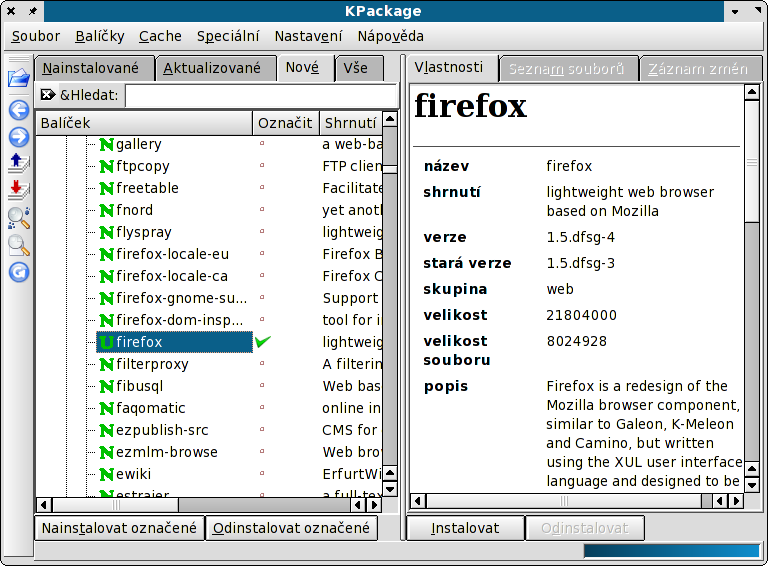The height and width of the screenshot is (566, 768).
Task: Open the Nastavení menu
Action: 308,36
